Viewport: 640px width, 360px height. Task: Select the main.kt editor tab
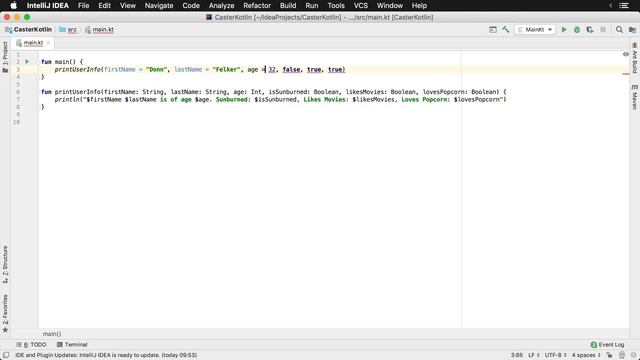coord(33,43)
